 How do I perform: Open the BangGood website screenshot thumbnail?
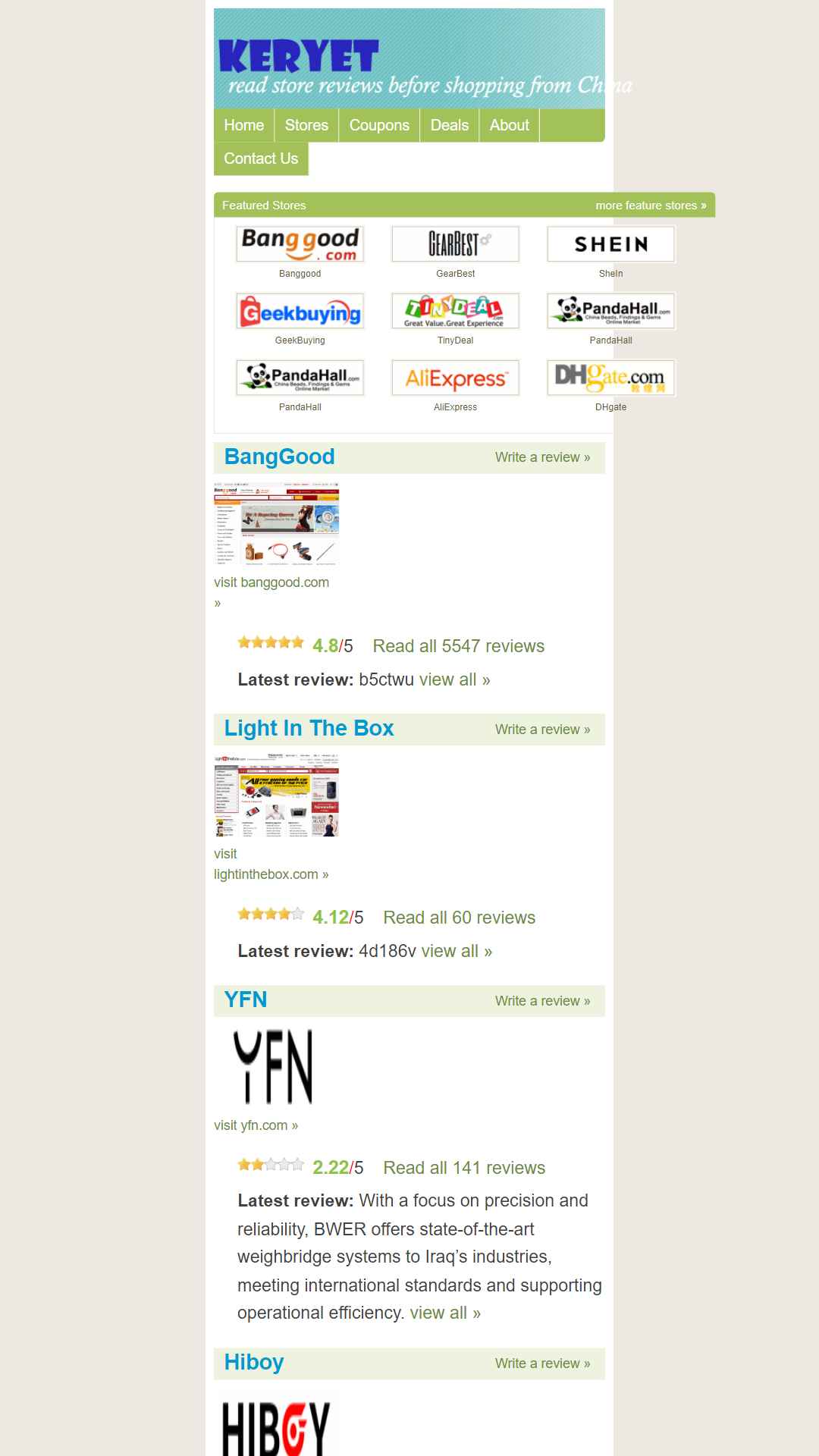(x=276, y=524)
